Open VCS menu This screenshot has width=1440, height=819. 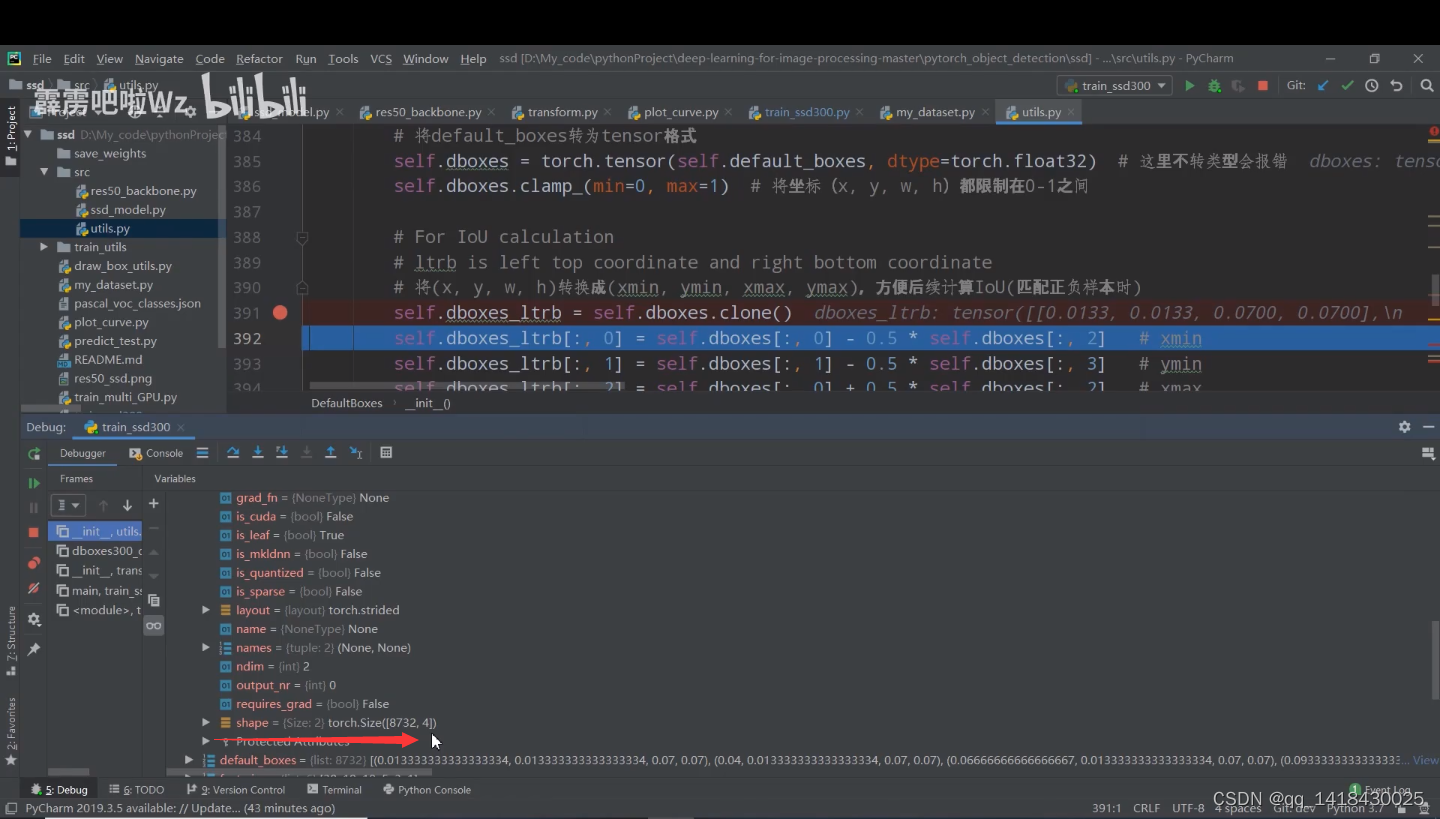(381, 59)
